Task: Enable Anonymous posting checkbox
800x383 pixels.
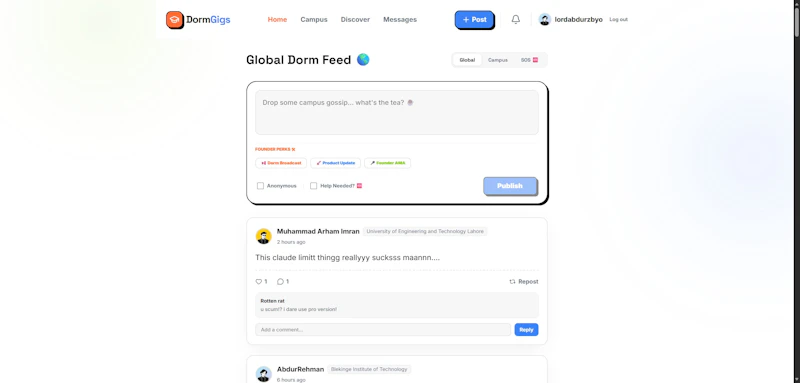Action: pos(260,186)
